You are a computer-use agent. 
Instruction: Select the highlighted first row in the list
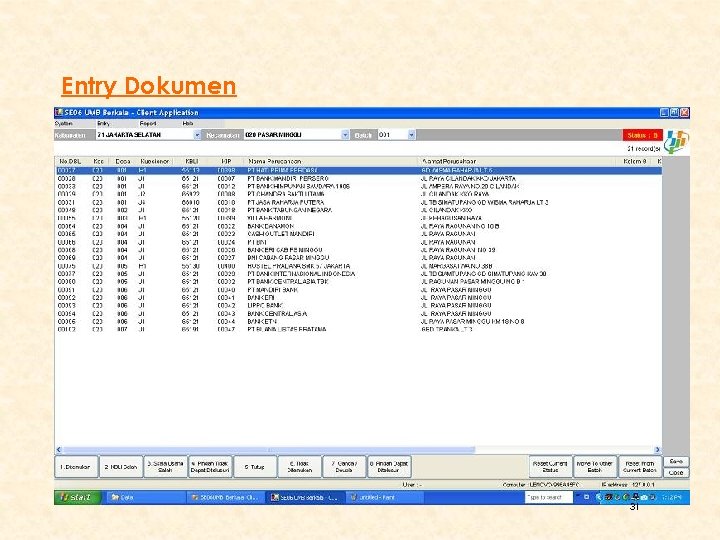[359, 170]
